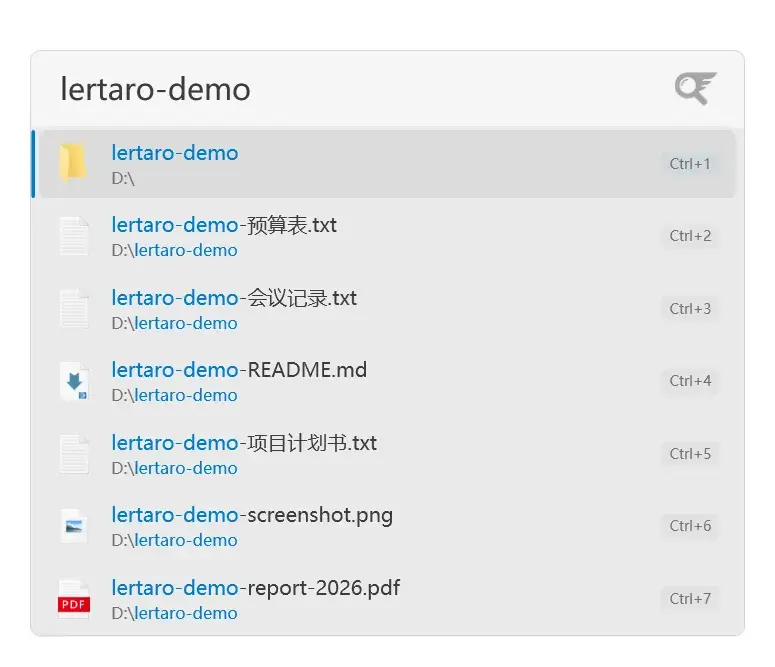The height and width of the screenshot is (667, 775).
Task: Click the path under 项目计划书.txt
Action: 174,468
